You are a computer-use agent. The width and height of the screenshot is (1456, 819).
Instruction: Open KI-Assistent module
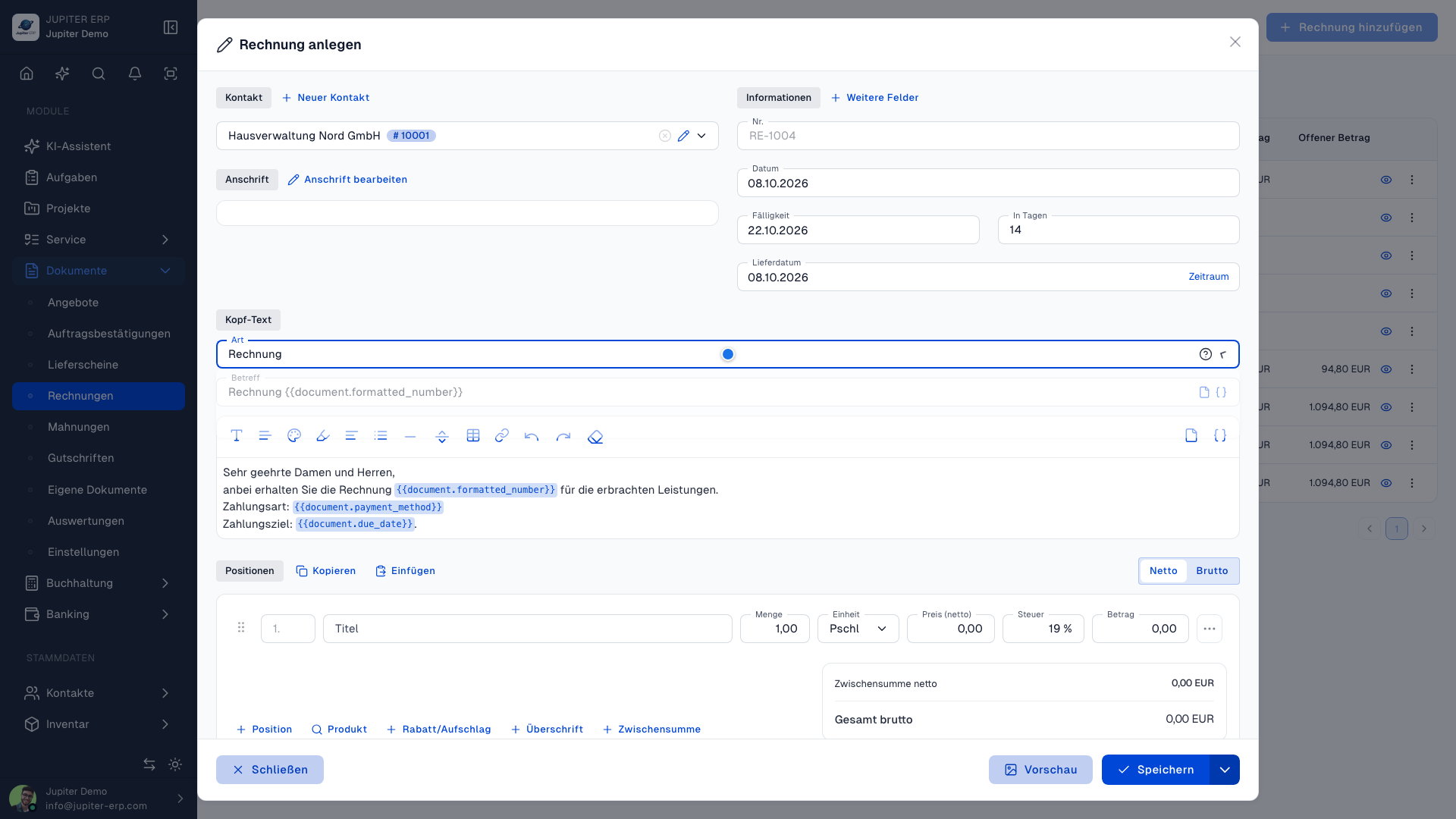99,146
